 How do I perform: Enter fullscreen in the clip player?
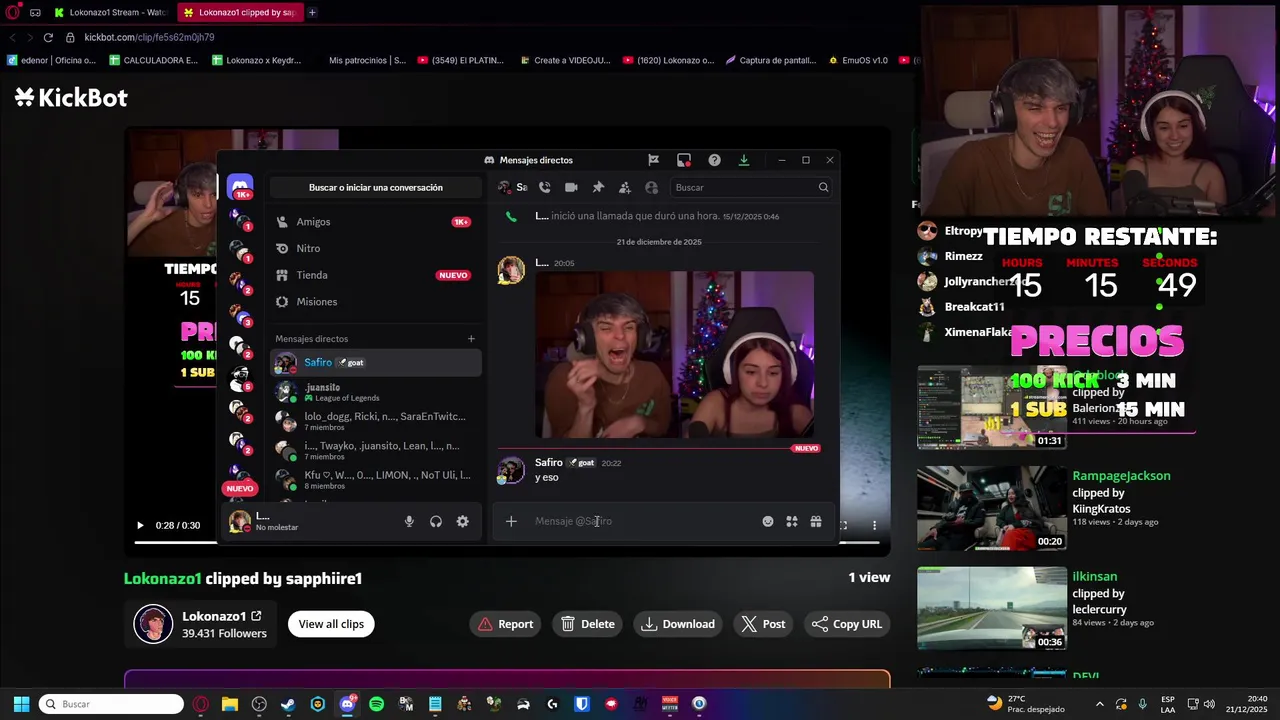(844, 525)
